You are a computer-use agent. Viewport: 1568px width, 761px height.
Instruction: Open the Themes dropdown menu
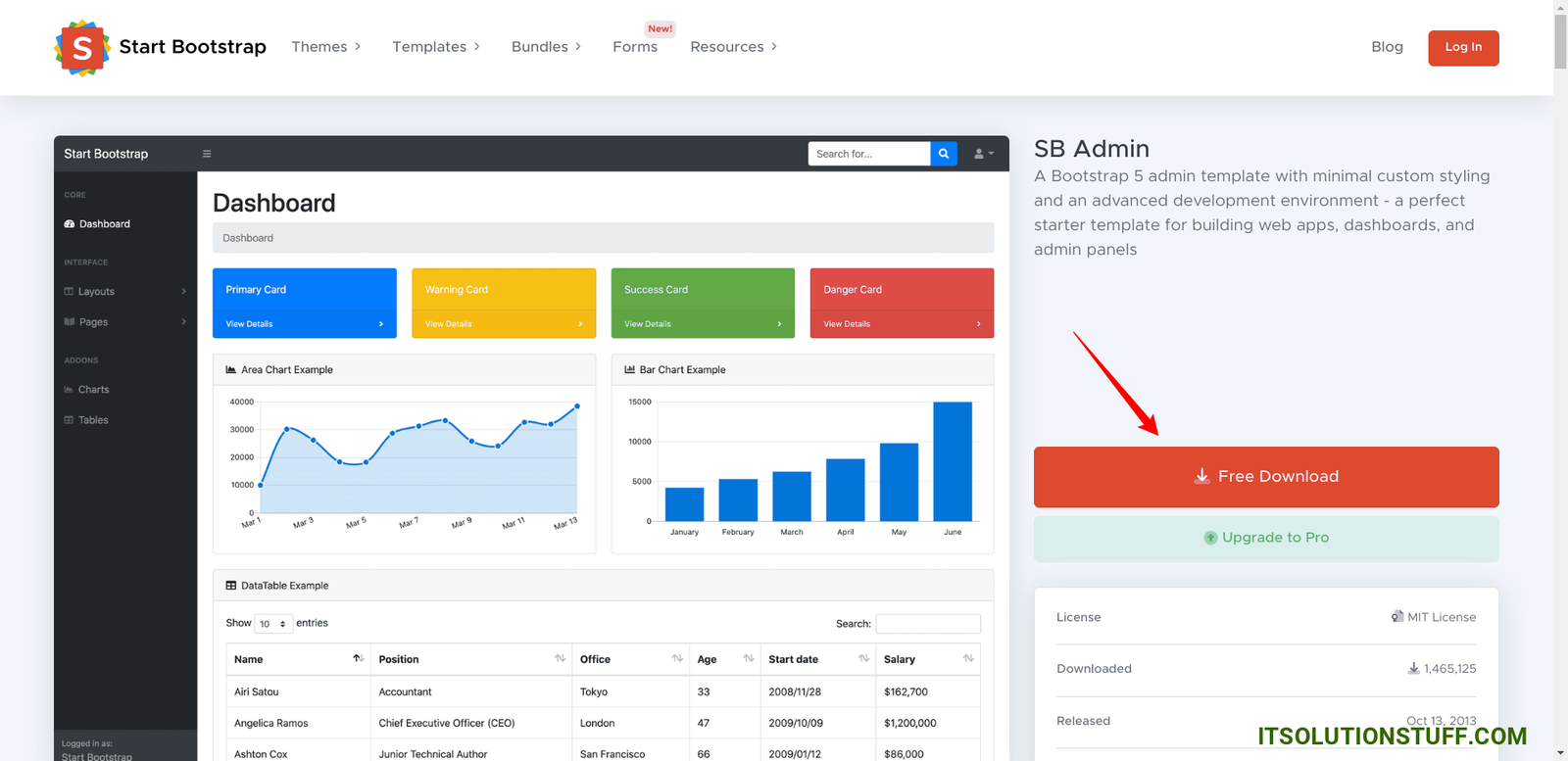coord(326,47)
